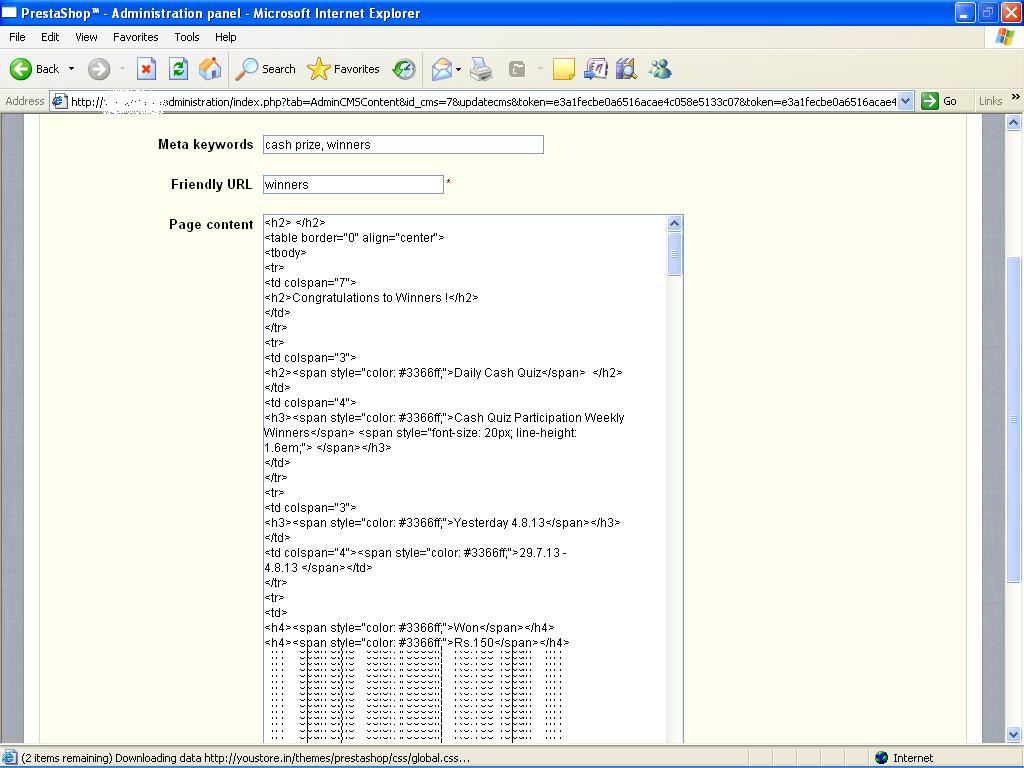Click inside the Meta keywords field
Image resolution: width=1024 pixels, height=768 pixels.
[x=403, y=145]
